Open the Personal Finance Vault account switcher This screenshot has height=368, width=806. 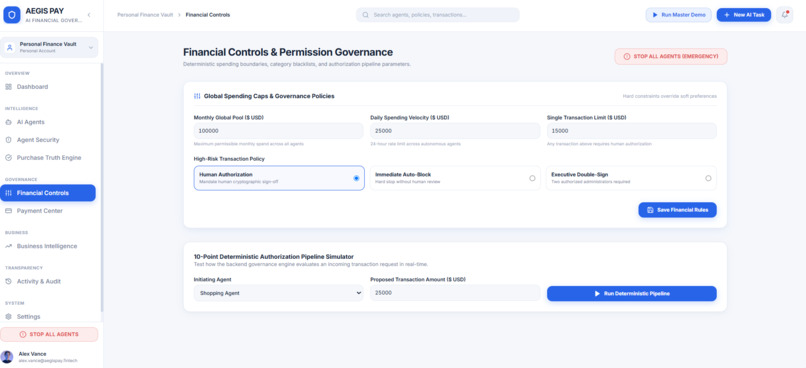49,47
